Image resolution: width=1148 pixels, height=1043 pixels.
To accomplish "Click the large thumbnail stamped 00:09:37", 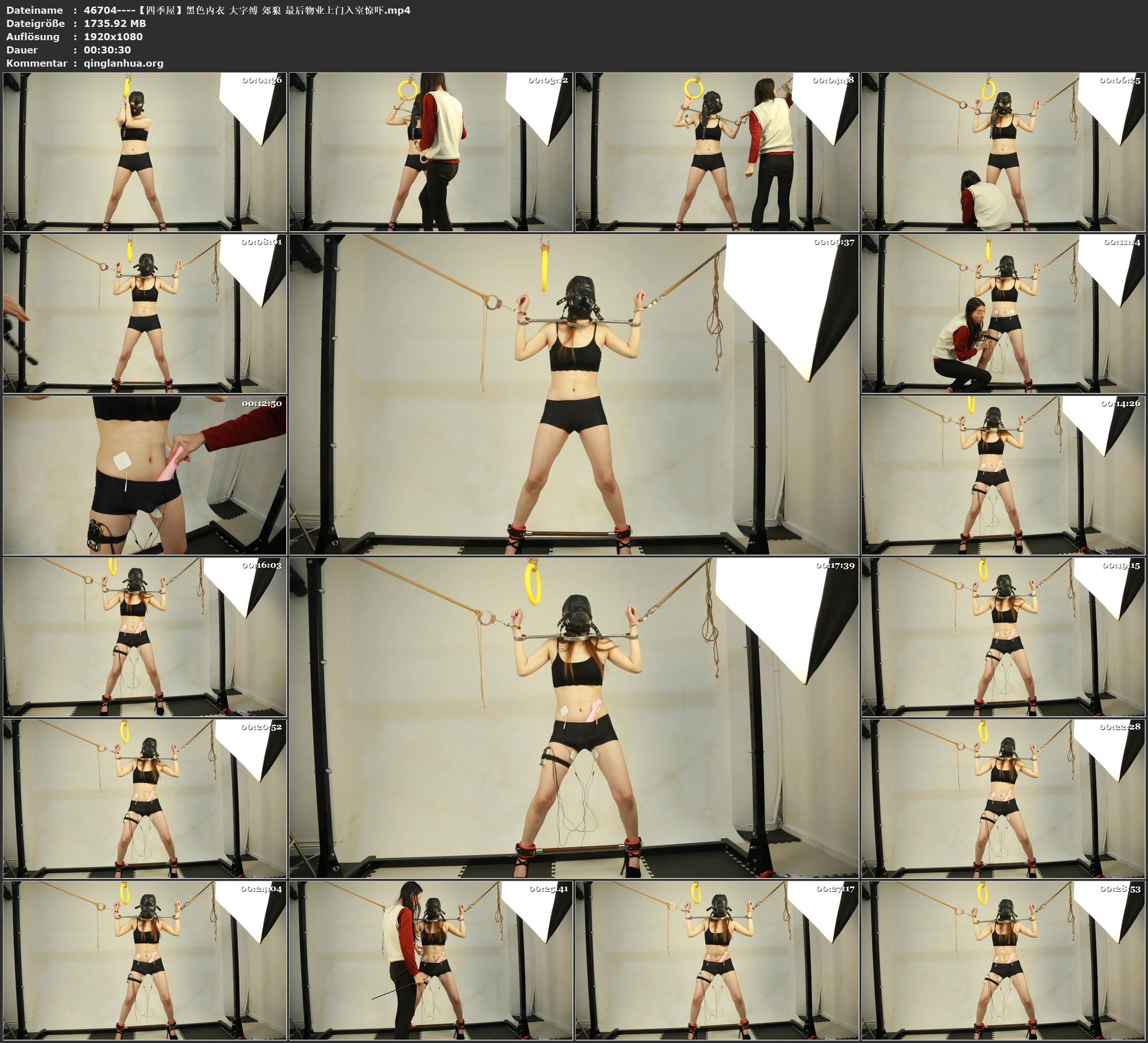I will 574,394.
